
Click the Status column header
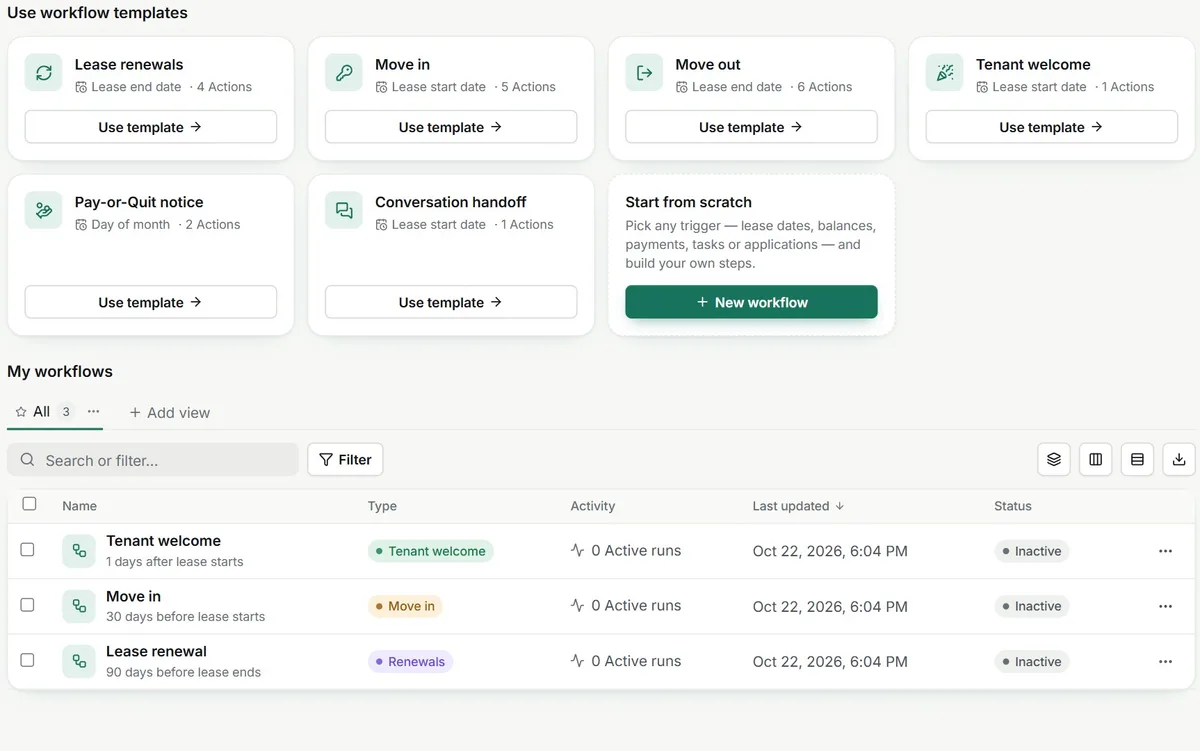[x=1013, y=506]
